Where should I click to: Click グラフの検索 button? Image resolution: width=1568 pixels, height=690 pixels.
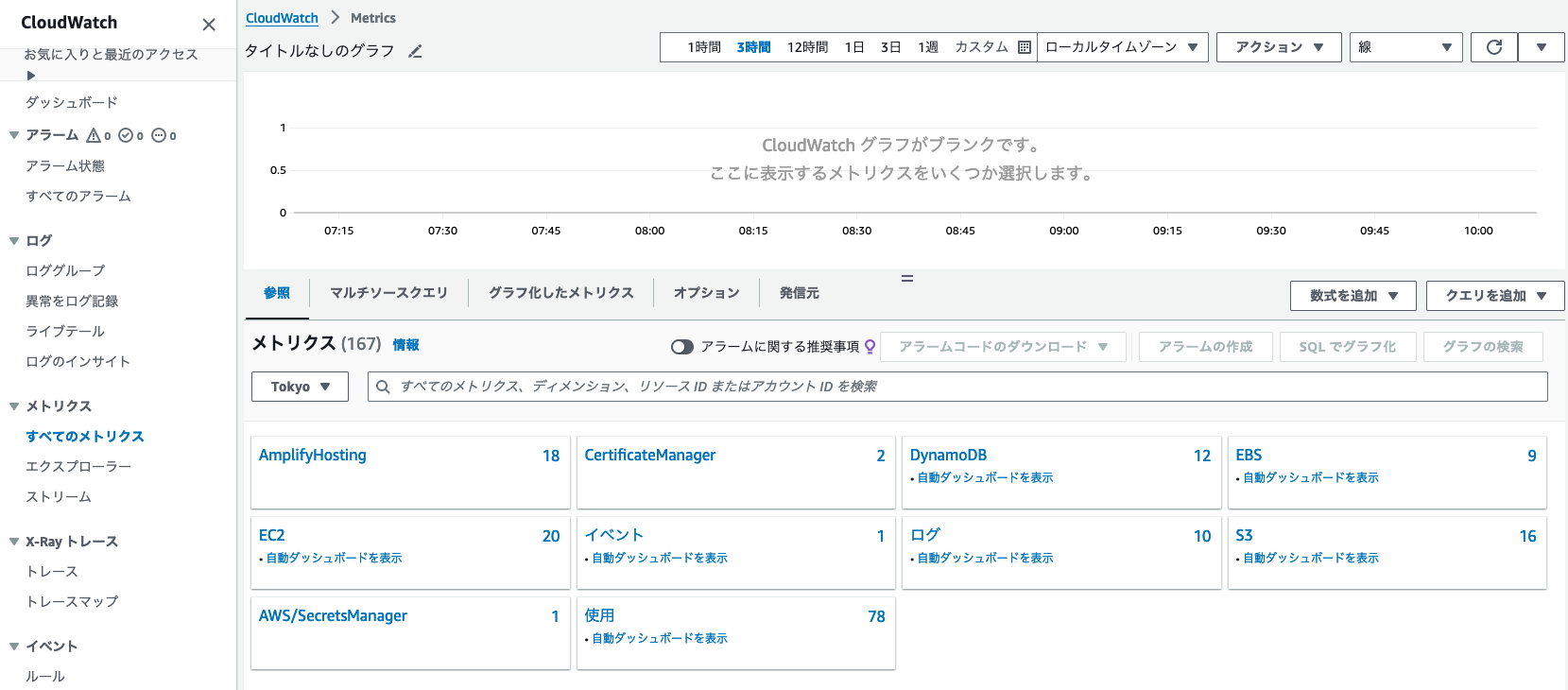click(1483, 347)
